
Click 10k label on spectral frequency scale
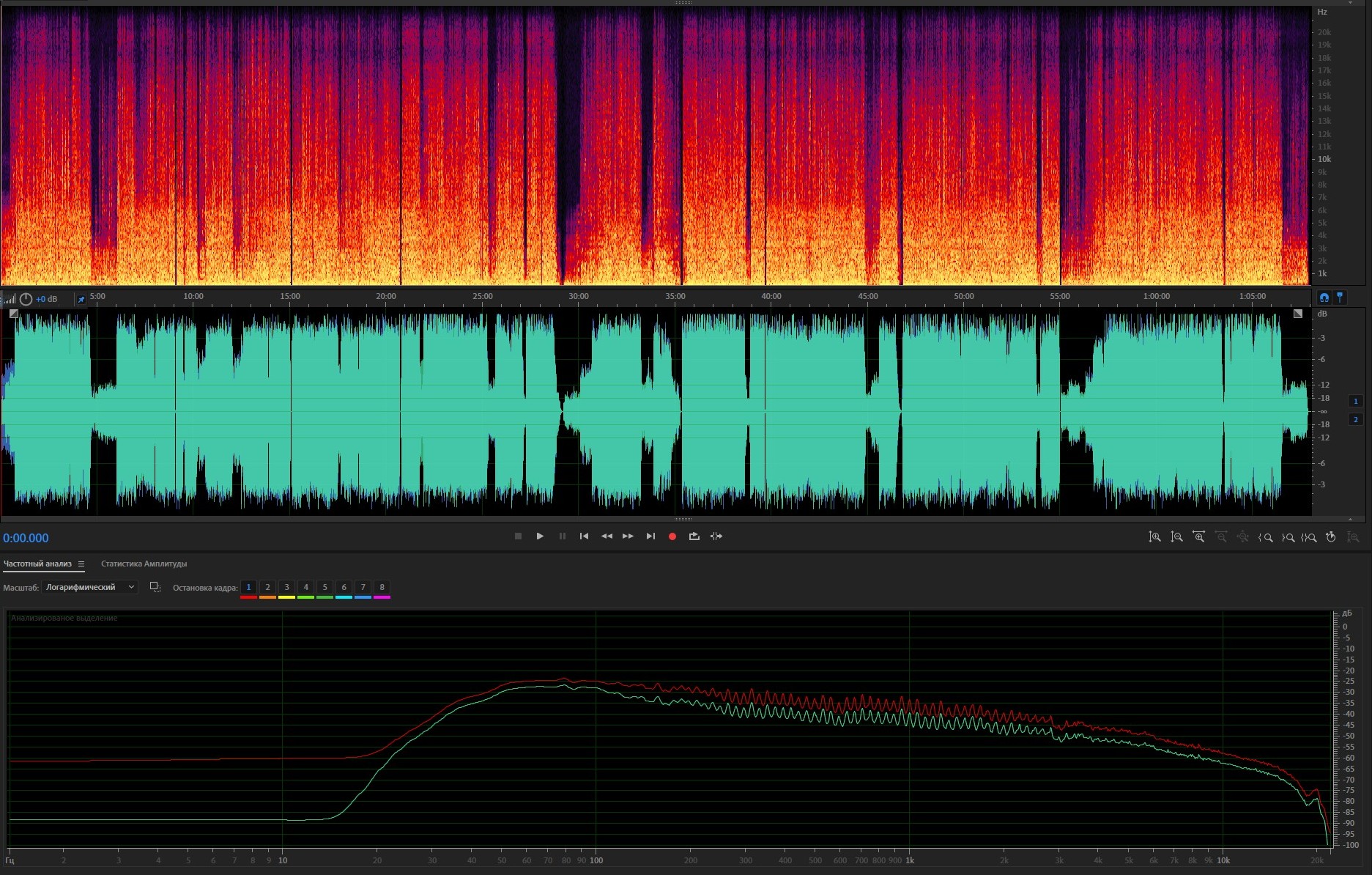(x=1324, y=159)
